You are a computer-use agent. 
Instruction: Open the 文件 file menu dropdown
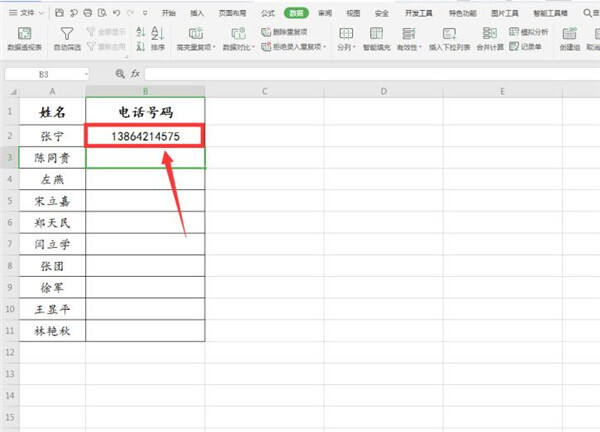(x=26, y=13)
